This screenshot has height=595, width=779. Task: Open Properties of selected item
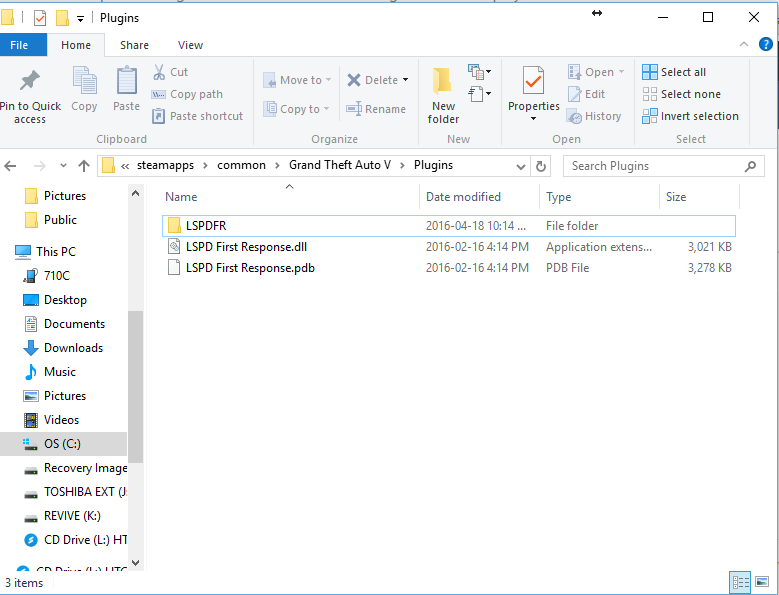point(534,88)
